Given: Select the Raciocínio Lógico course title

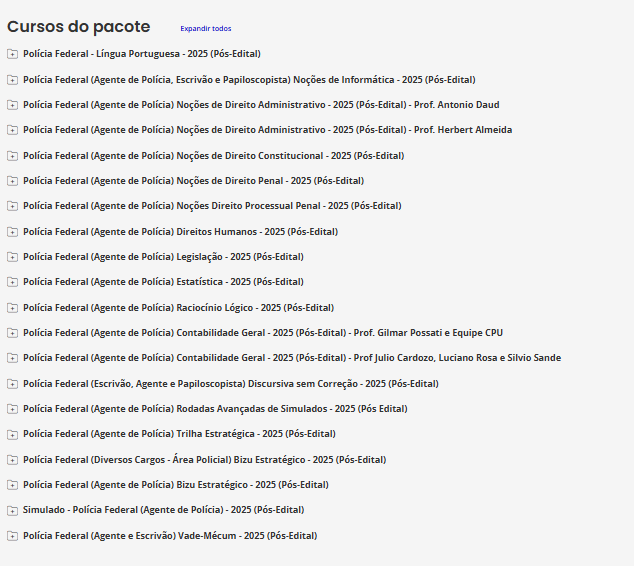Looking at the screenshot, I should click(x=178, y=308).
